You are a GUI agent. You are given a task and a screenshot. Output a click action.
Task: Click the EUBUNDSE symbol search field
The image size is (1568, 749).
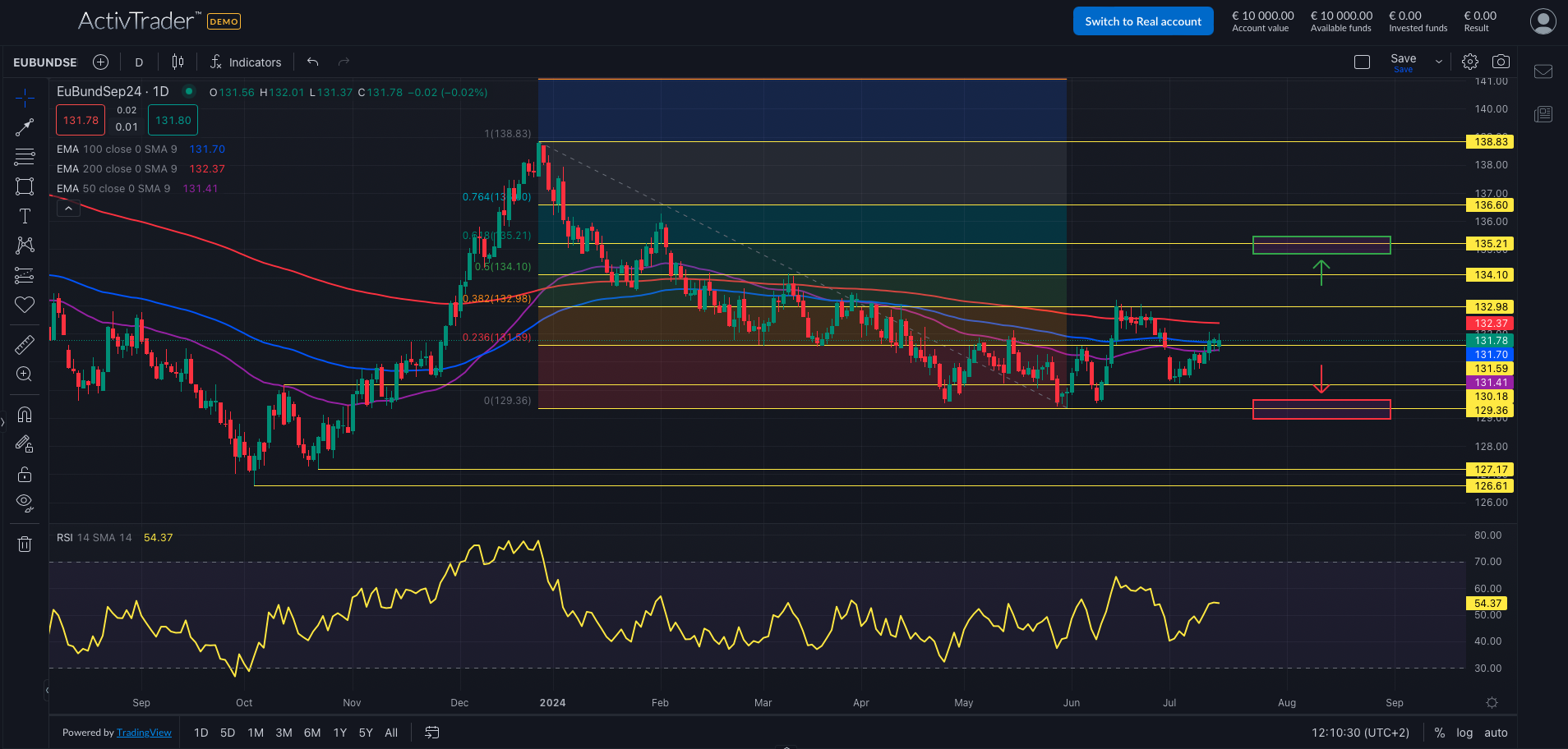44,62
